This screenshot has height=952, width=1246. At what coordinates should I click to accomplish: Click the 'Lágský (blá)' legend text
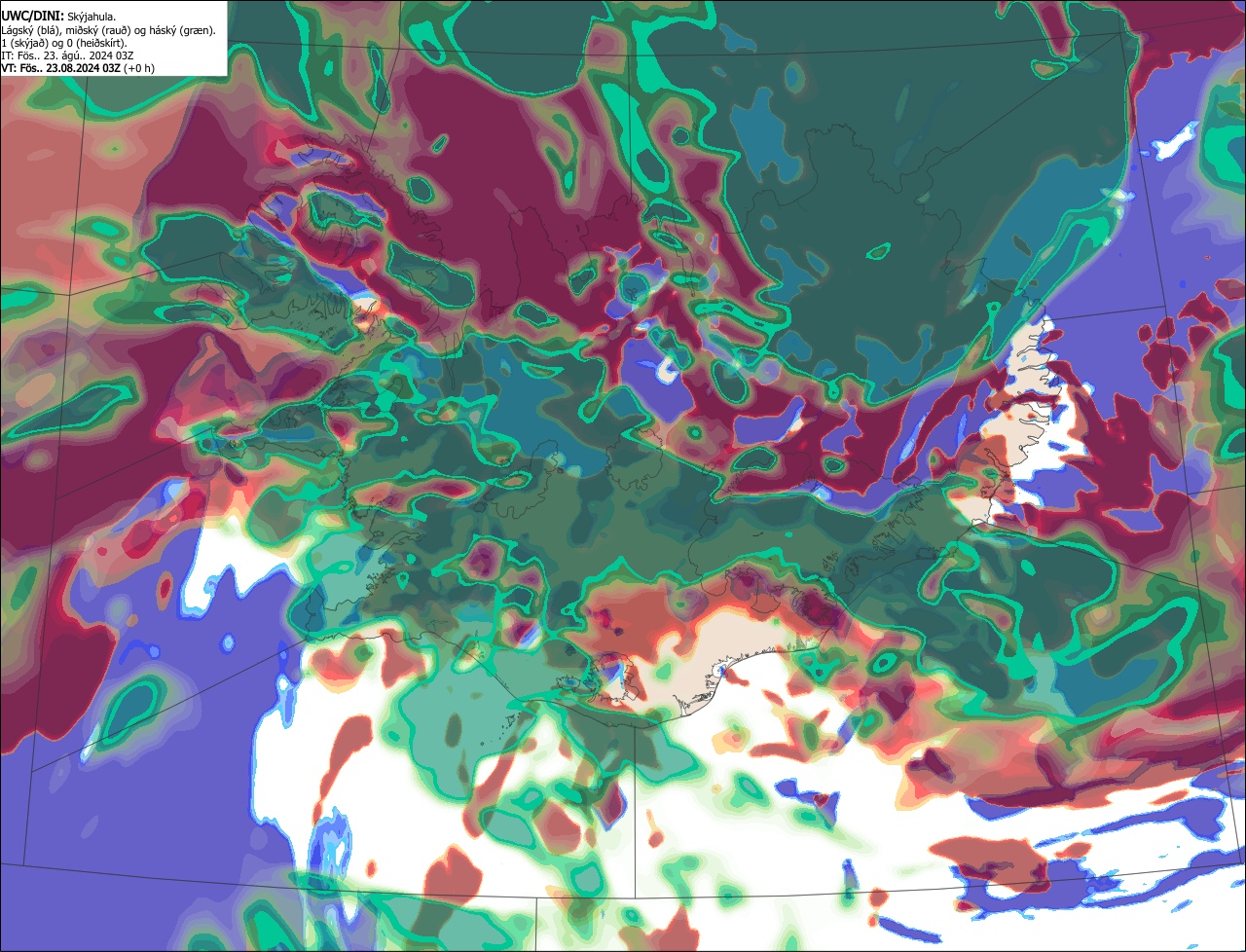tap(30, 31)
